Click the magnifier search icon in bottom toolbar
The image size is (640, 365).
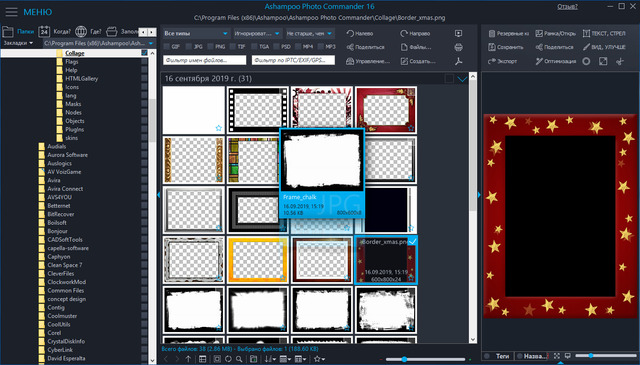coord(239,359)
